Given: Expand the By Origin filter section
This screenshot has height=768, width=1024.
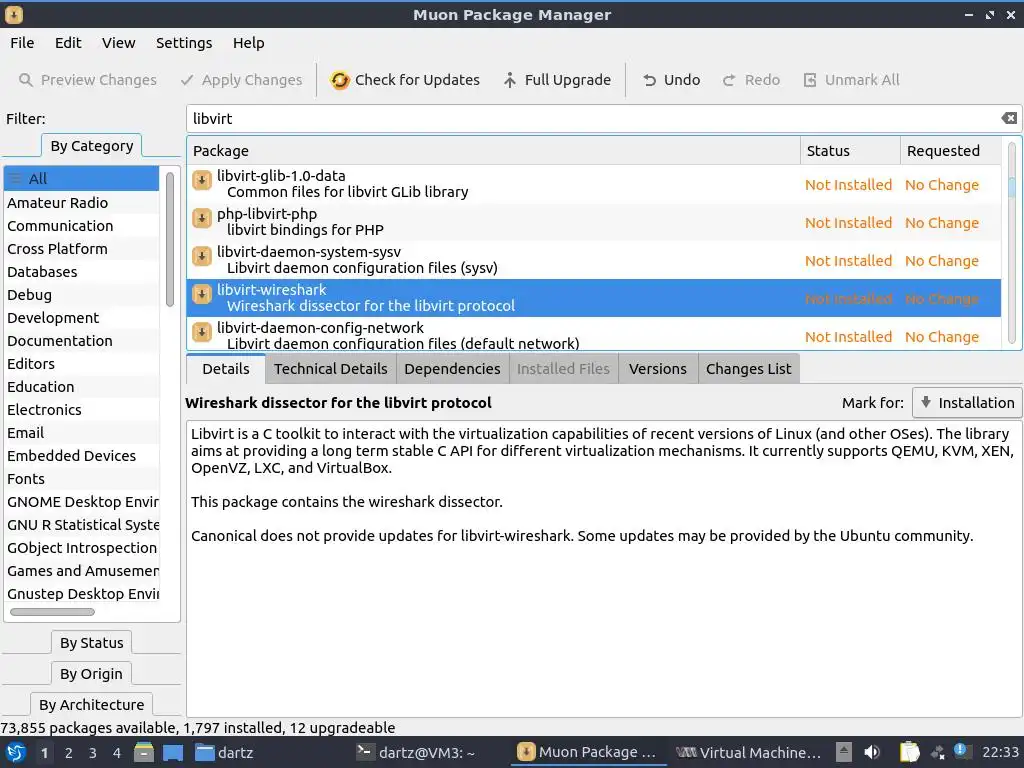Looking at the screenshot, I should 91,673.
